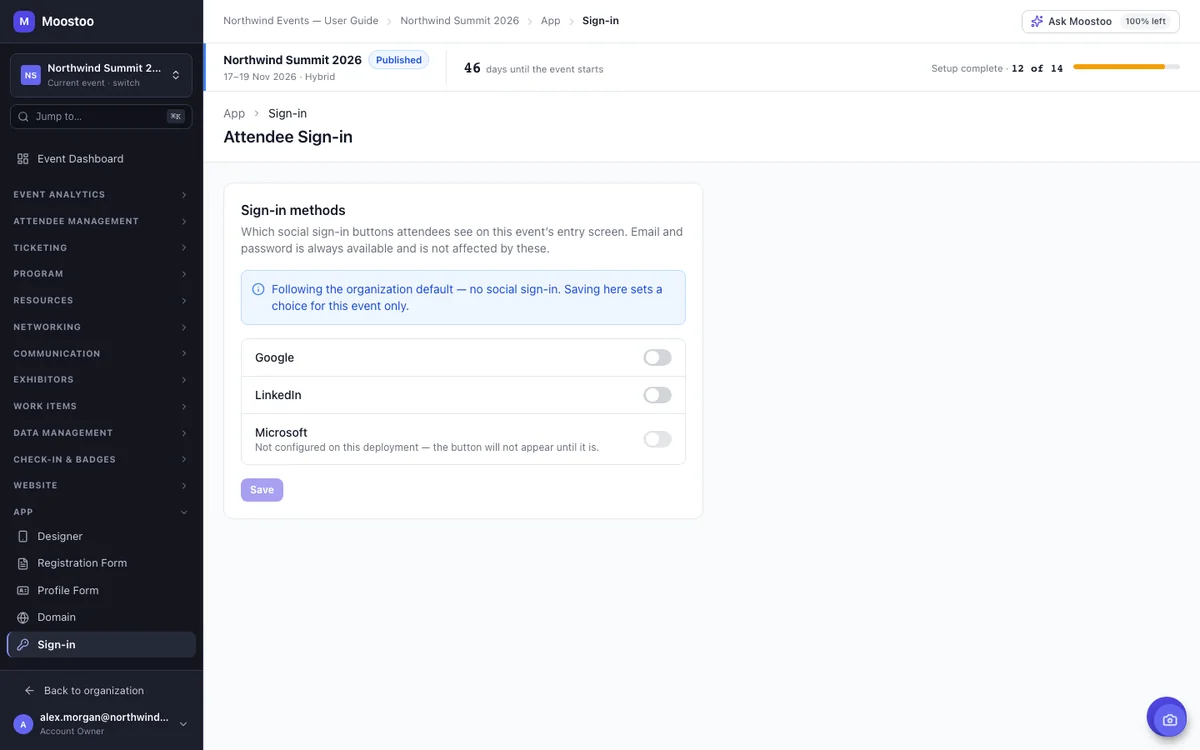Screen dimensions: 1200x750
Task: Click the Ask Moostoo button
Action: (x=1100, y=21)
